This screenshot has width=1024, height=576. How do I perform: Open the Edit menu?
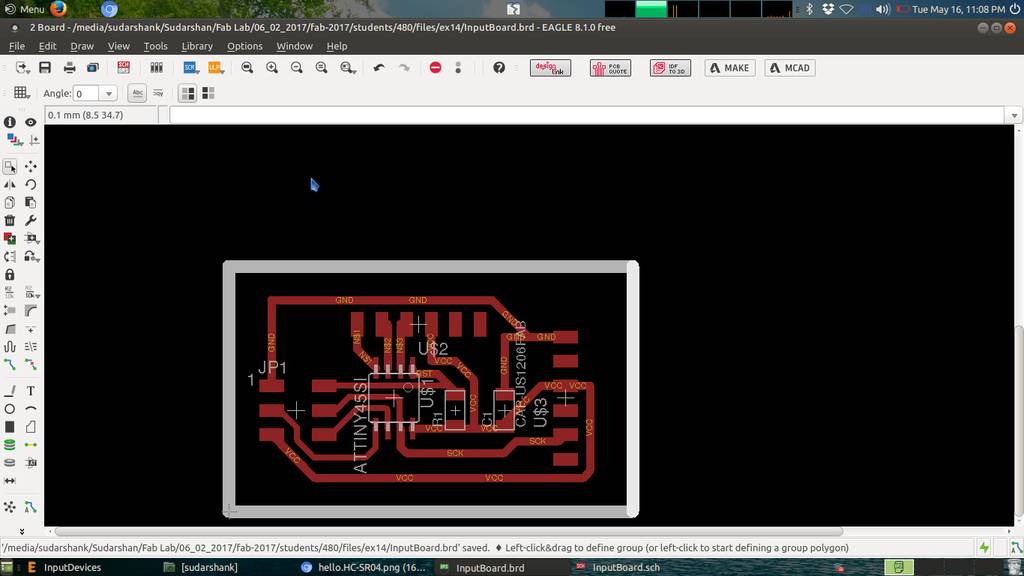pyautogui.click(x=47, y=46)
